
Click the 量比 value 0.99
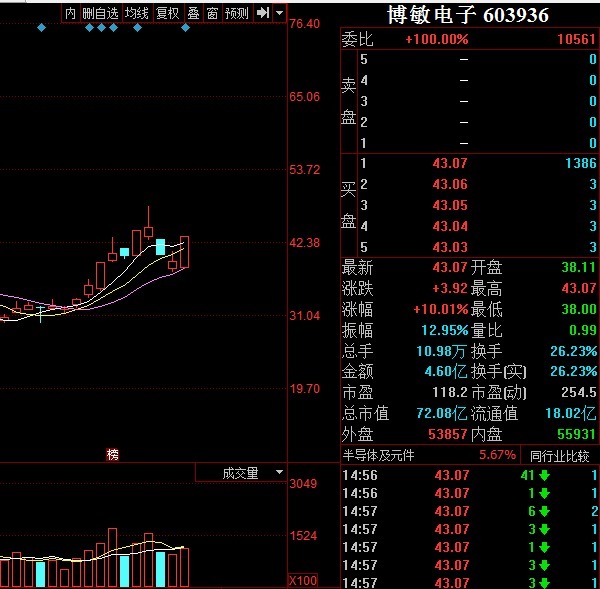pyautogui.click(x=582, y=330)
